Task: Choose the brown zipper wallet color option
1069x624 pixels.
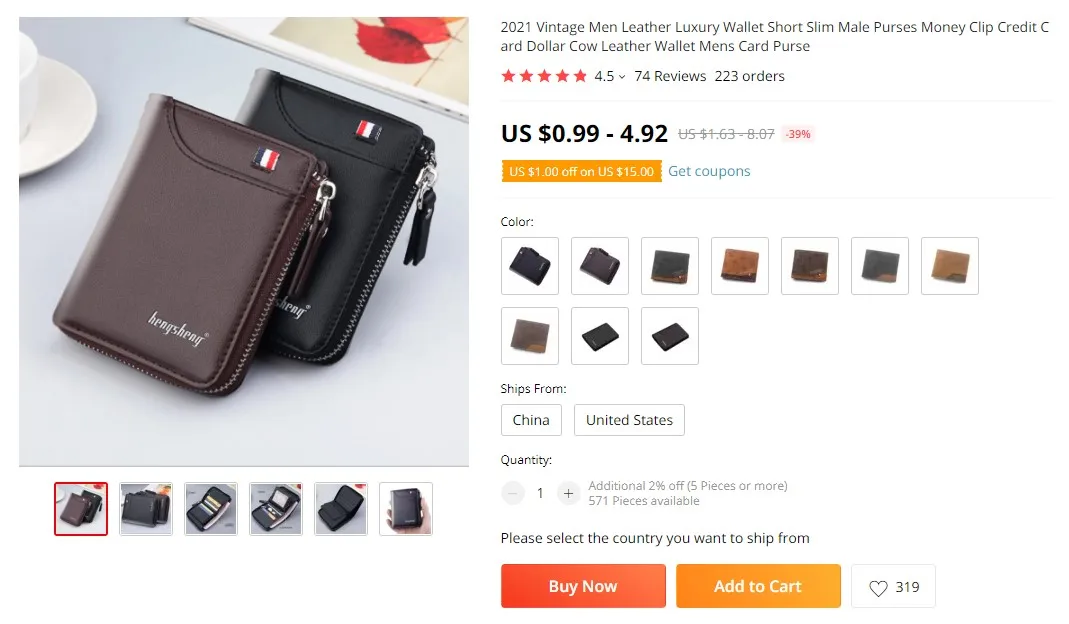Action: (600, 266)
